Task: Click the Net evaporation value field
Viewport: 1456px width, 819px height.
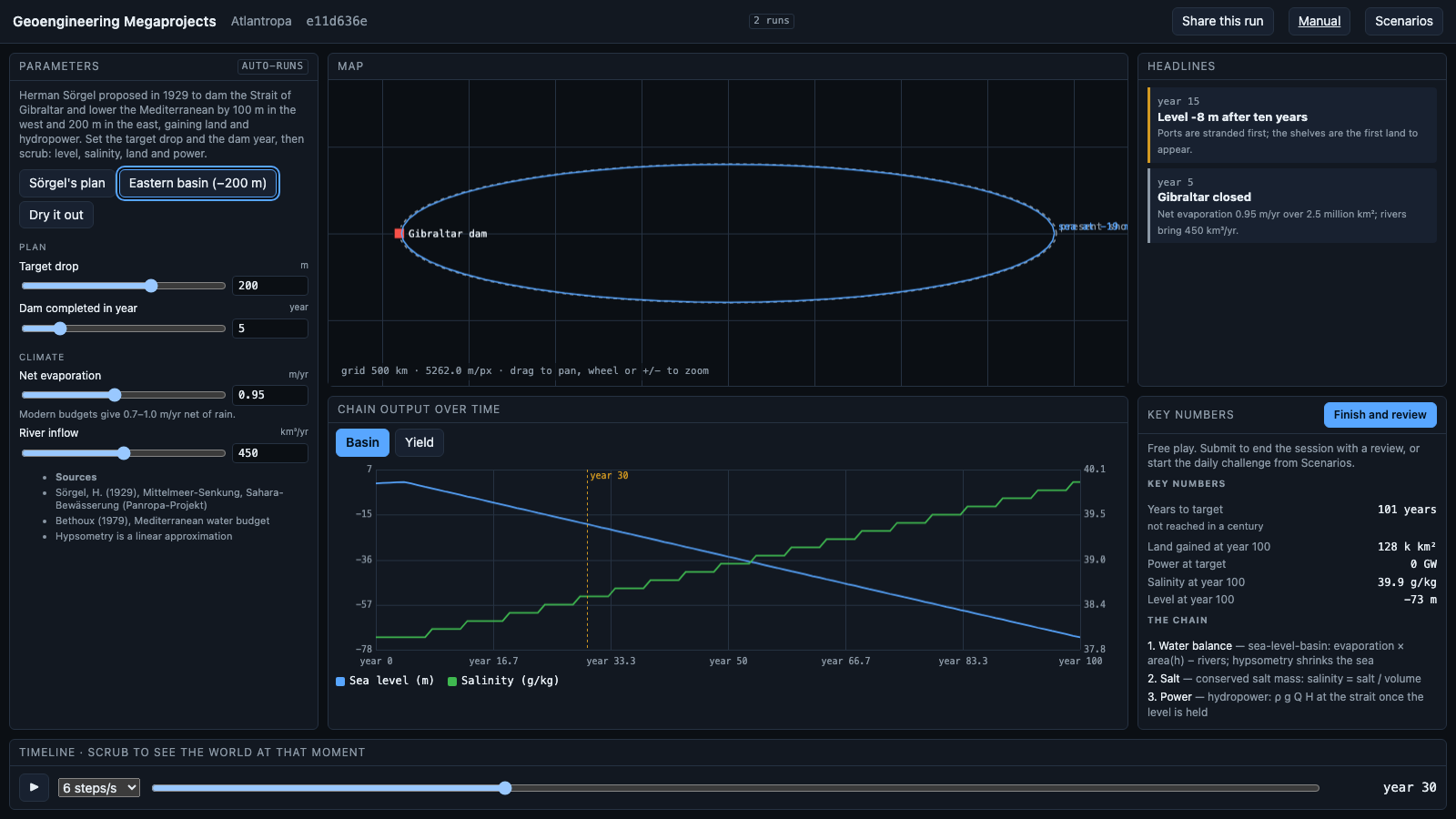Action: click(269, 395)
